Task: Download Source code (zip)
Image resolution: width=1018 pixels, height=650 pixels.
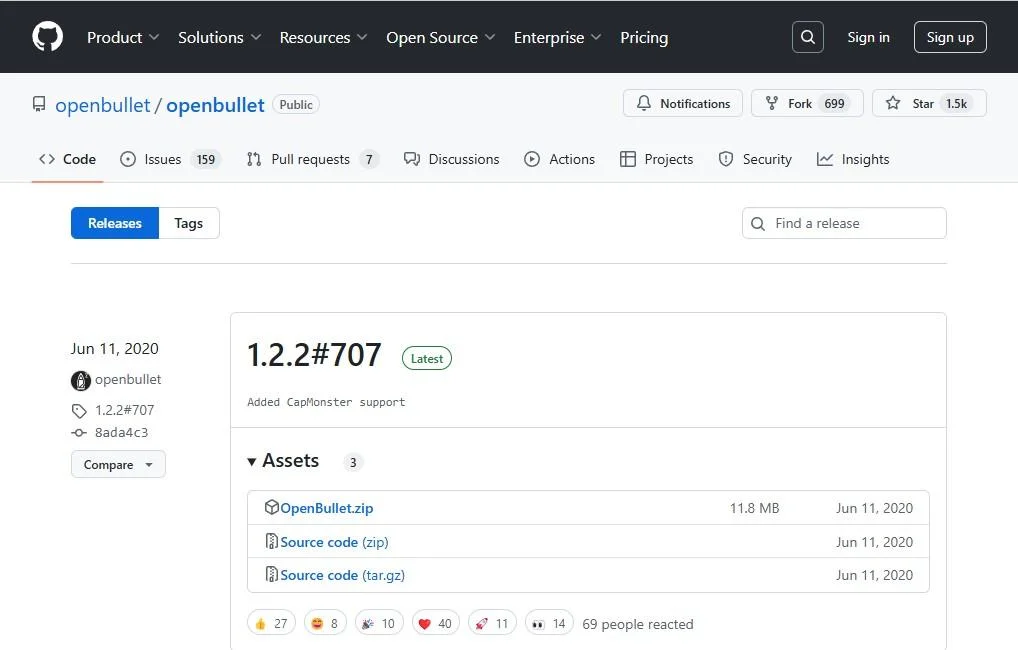Action: click(334, 542)
